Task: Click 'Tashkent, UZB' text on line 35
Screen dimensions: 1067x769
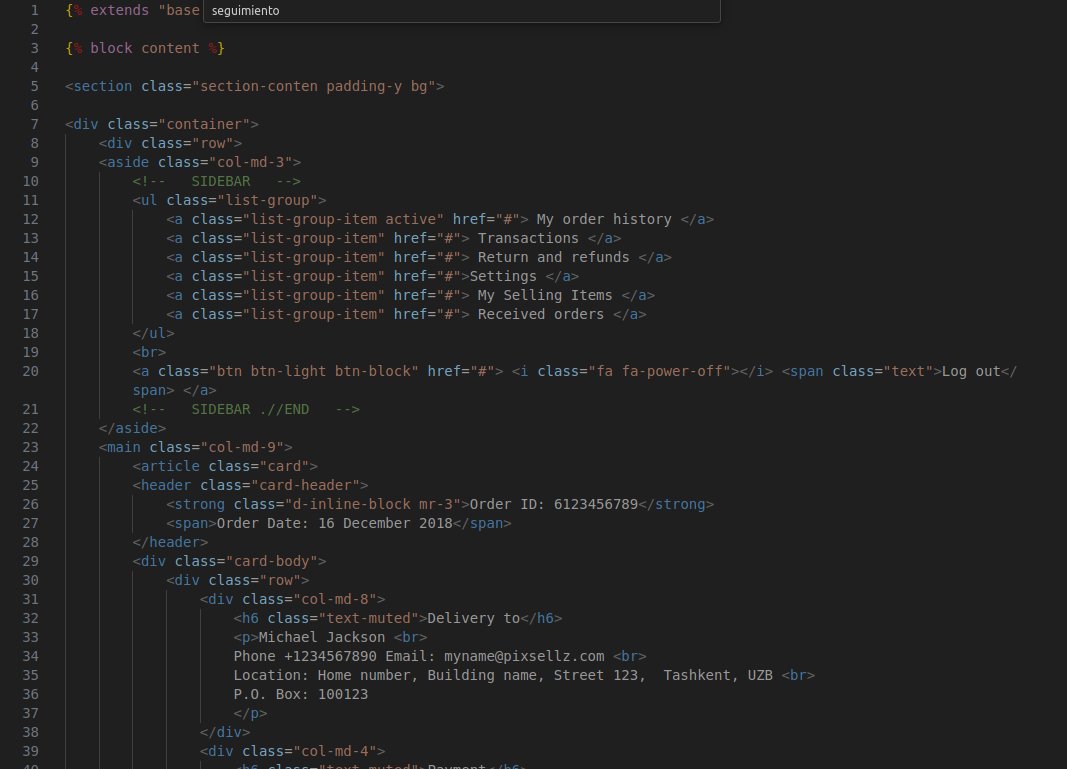Action: [718, 676]
